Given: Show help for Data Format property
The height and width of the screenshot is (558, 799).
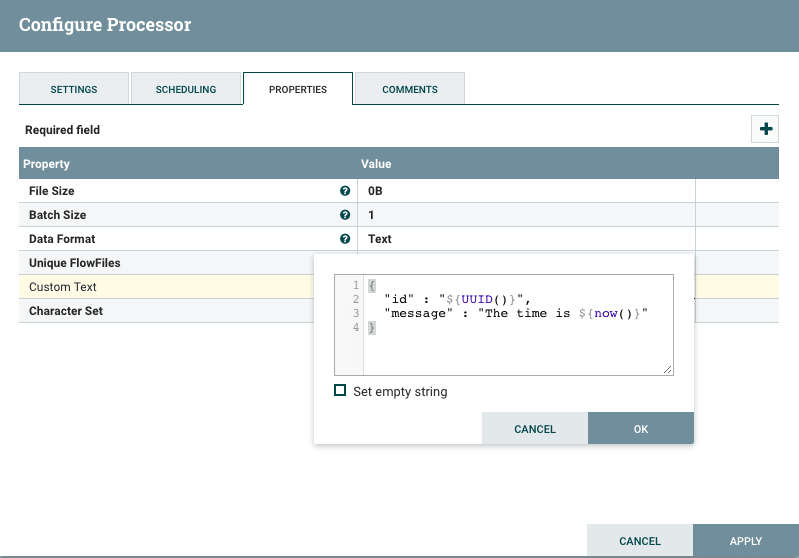Looking at the screenshot, I should (x=345, y=238).
